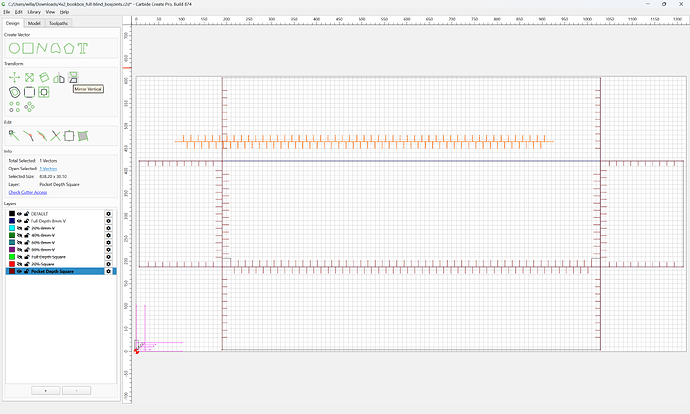Select the Trim Vectors scissors tool
This screenshot has height=414, width=690.
[55, 136]
